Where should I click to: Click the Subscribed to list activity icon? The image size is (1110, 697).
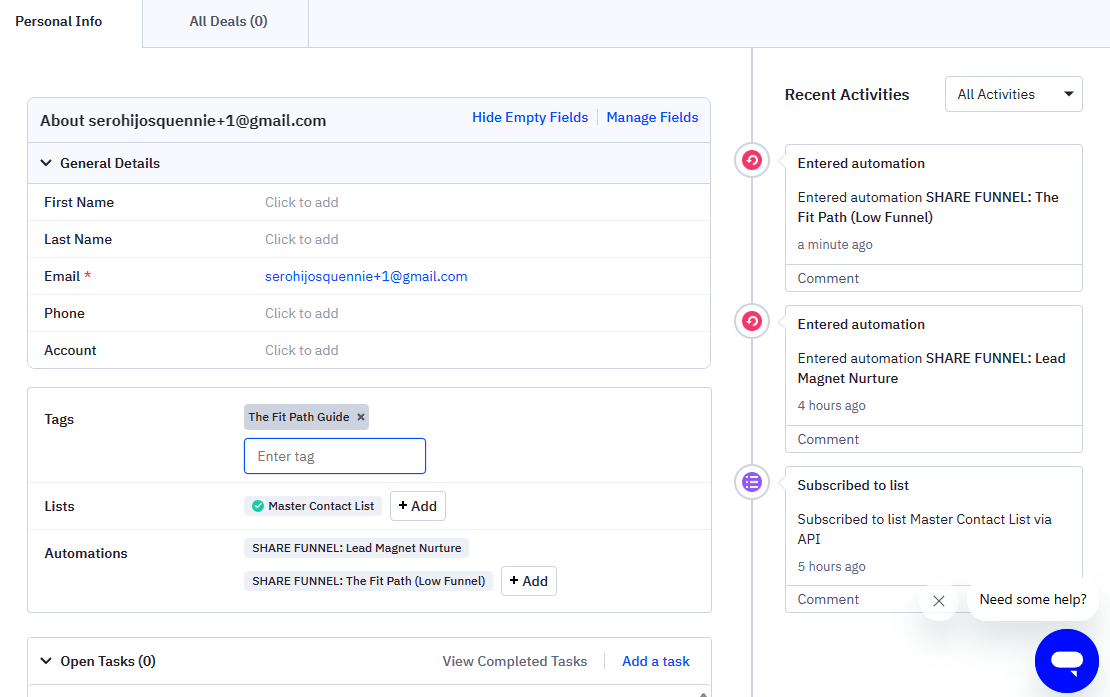click(752, 482)
